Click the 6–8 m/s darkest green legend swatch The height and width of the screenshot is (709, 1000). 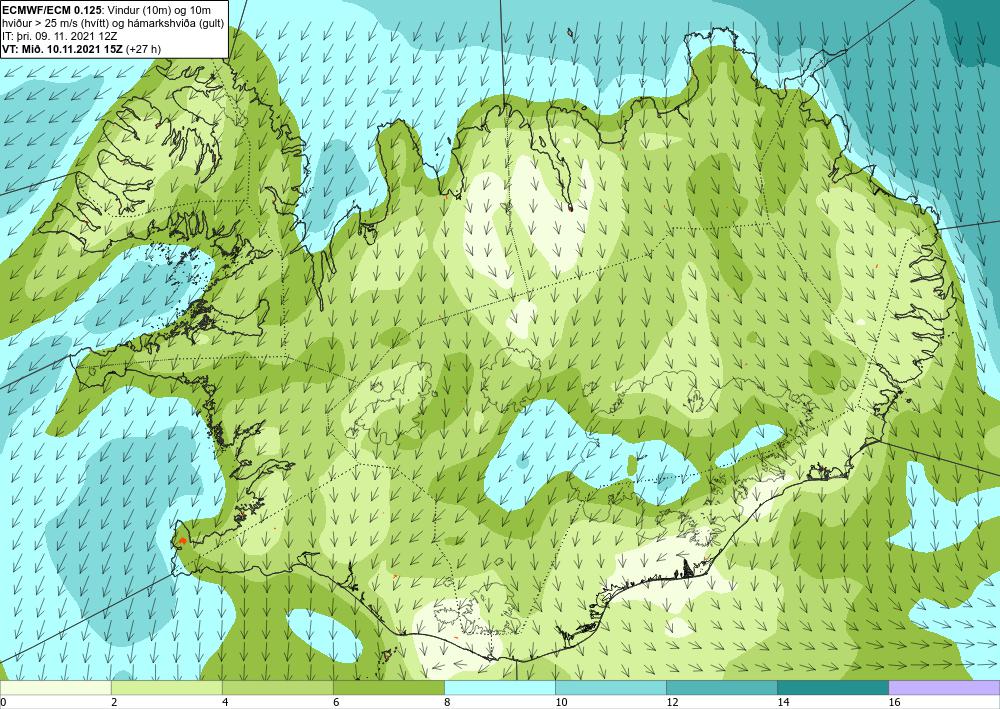pyautogui.click(x=388, y=688)
